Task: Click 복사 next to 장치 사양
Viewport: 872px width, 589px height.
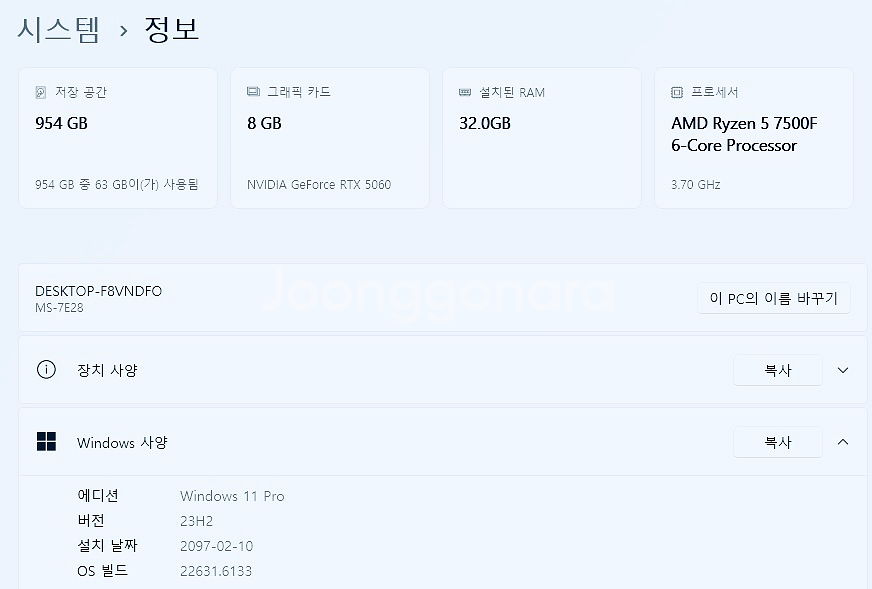Action: point(777,369)
